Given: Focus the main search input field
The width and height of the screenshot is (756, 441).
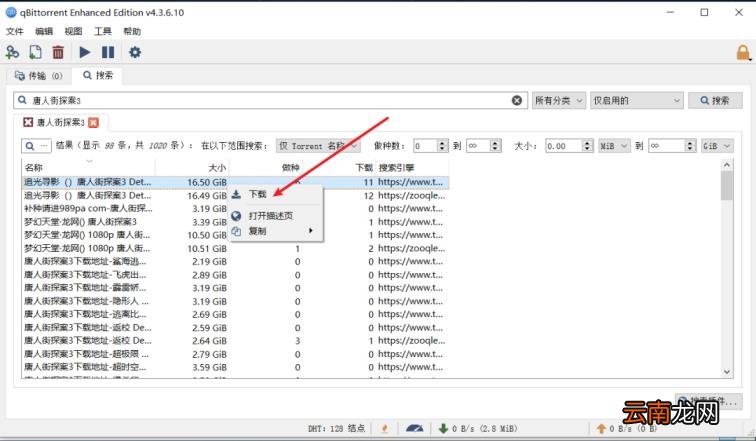Looking at the screenshot, I should tap(270, 100).
